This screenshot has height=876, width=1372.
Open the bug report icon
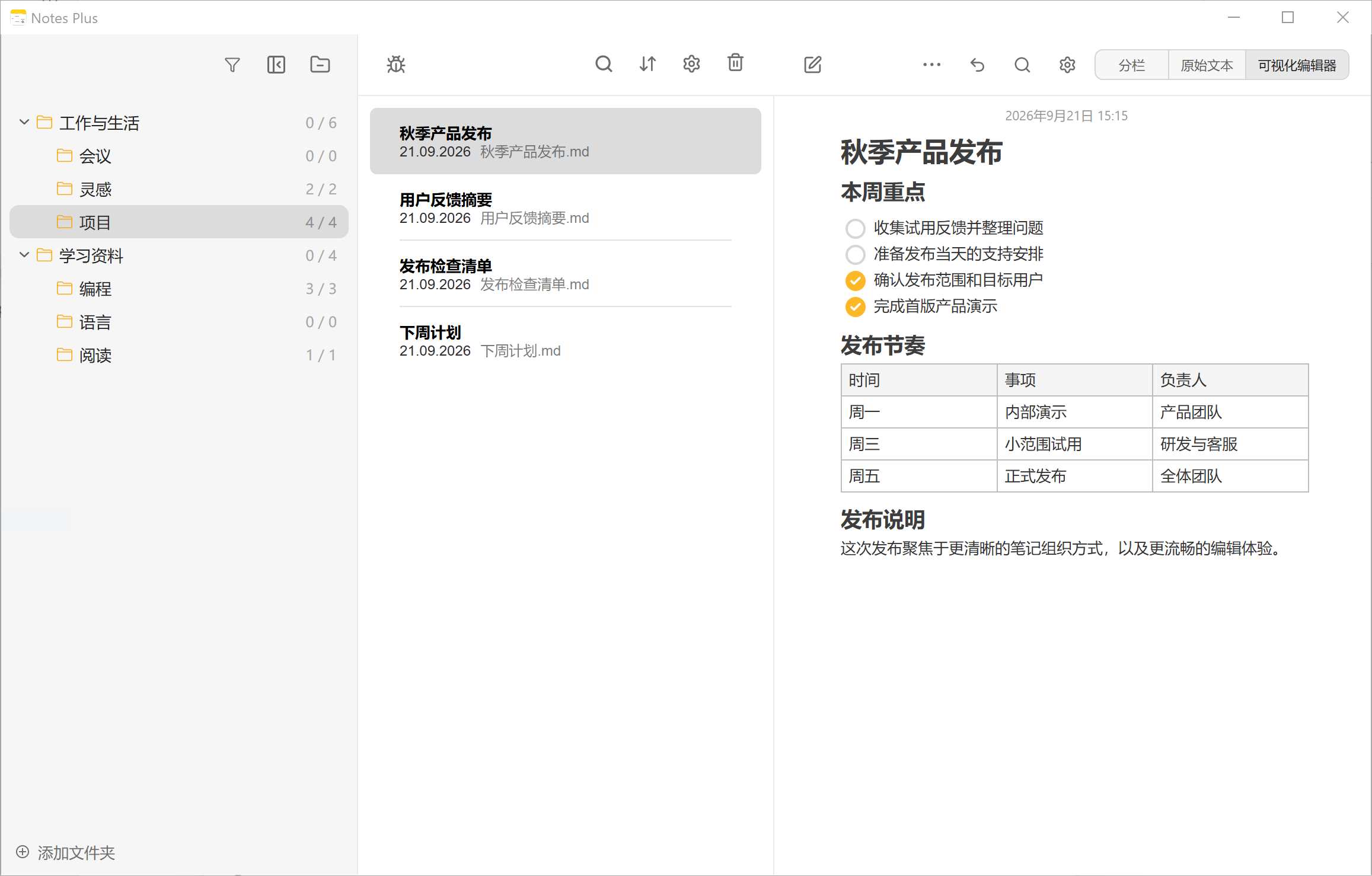(x=396, y=64)
